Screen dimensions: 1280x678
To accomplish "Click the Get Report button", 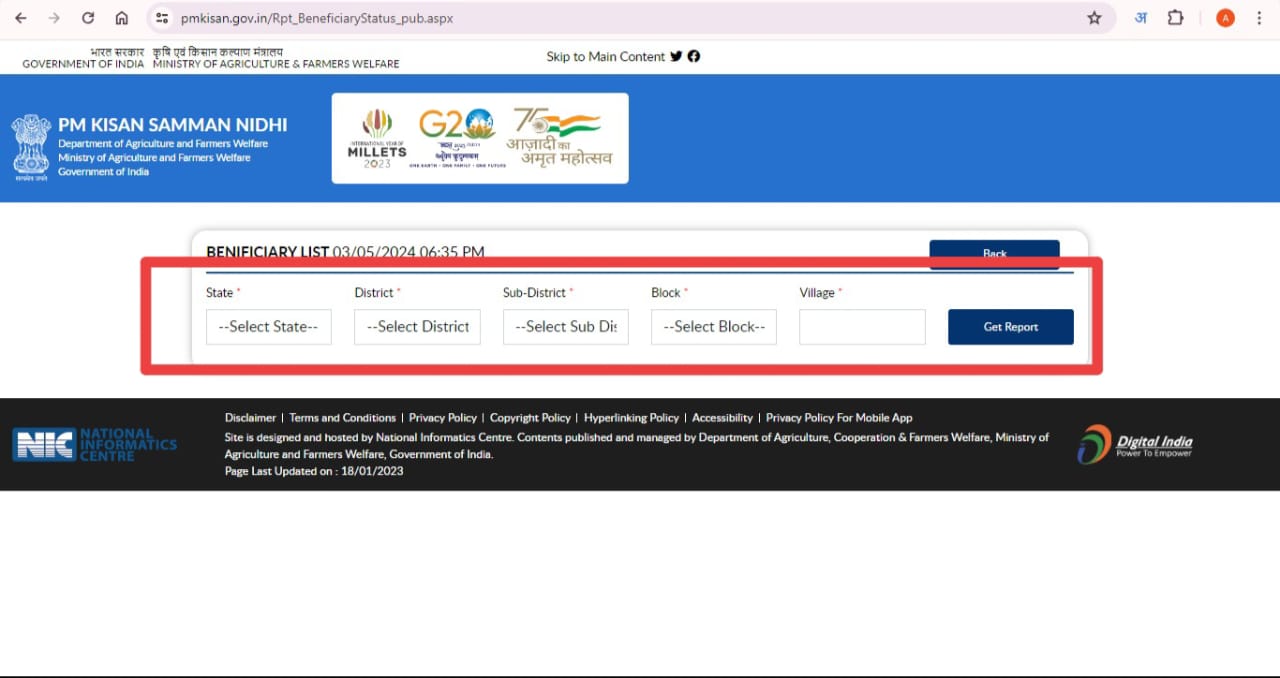I will (x=1011, y=327).
